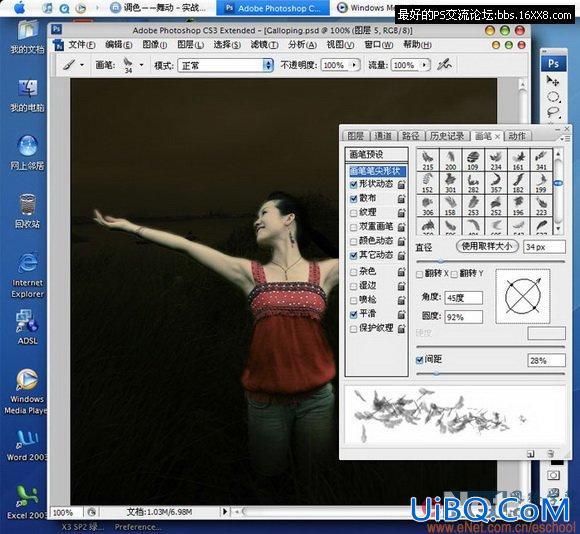
Task: Select brush tip 161 in brush grid
Action: click(518, 160)
